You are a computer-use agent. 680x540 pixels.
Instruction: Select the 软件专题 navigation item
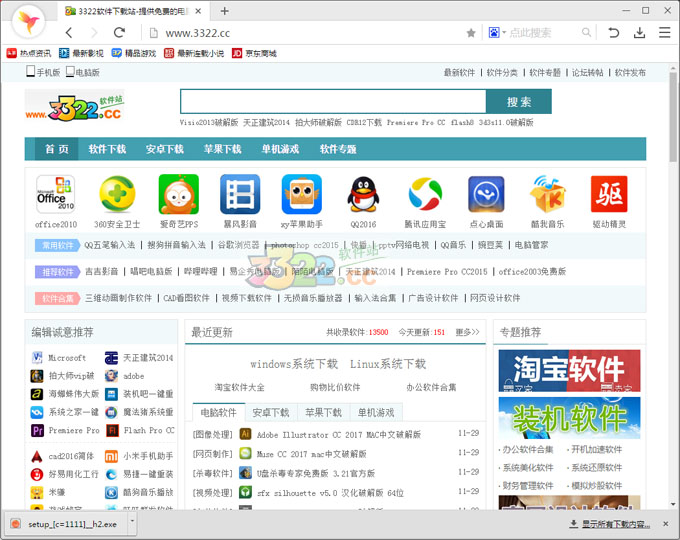(x=338, y=149)
